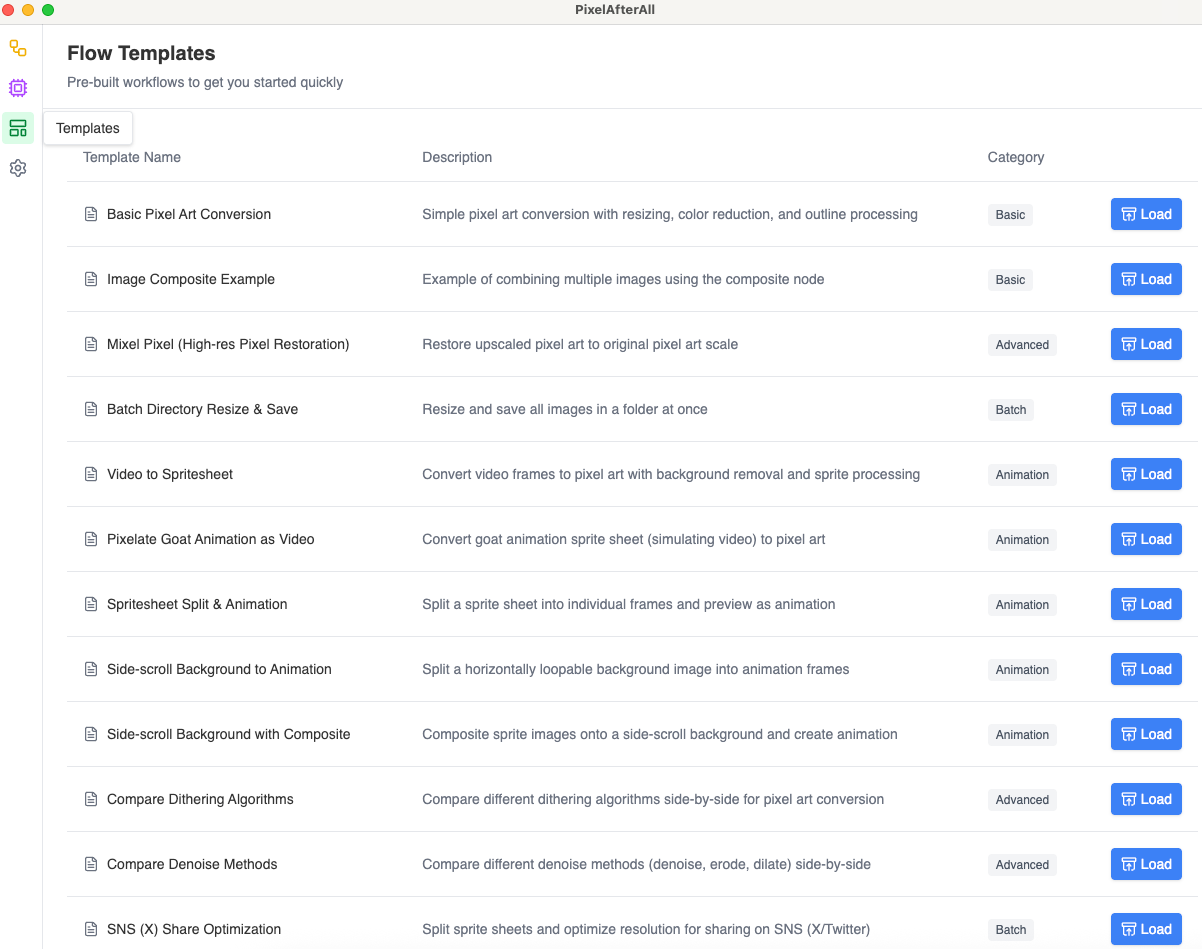Select the green Templates sidebar icon
This screenshot has width=1202, height=949.
click(x=18, y=128)
